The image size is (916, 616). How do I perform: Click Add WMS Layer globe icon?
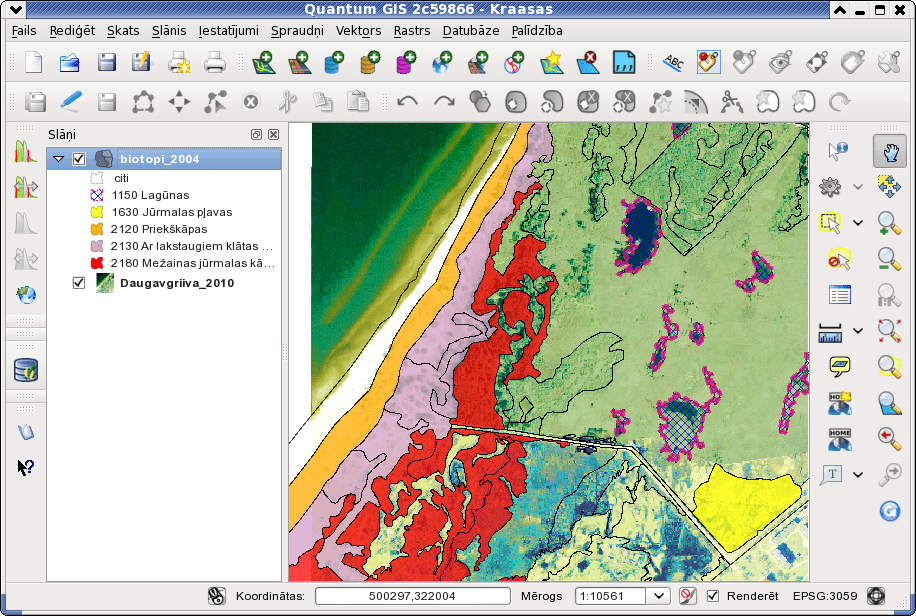pos(442,62)
